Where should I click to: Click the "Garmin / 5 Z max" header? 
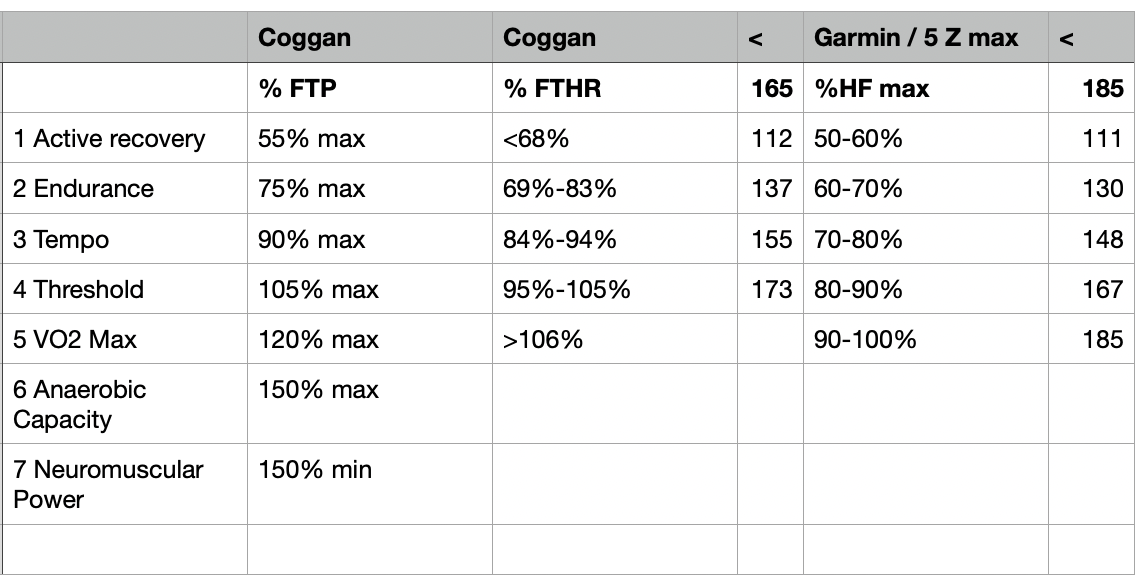tap(916, 39)
